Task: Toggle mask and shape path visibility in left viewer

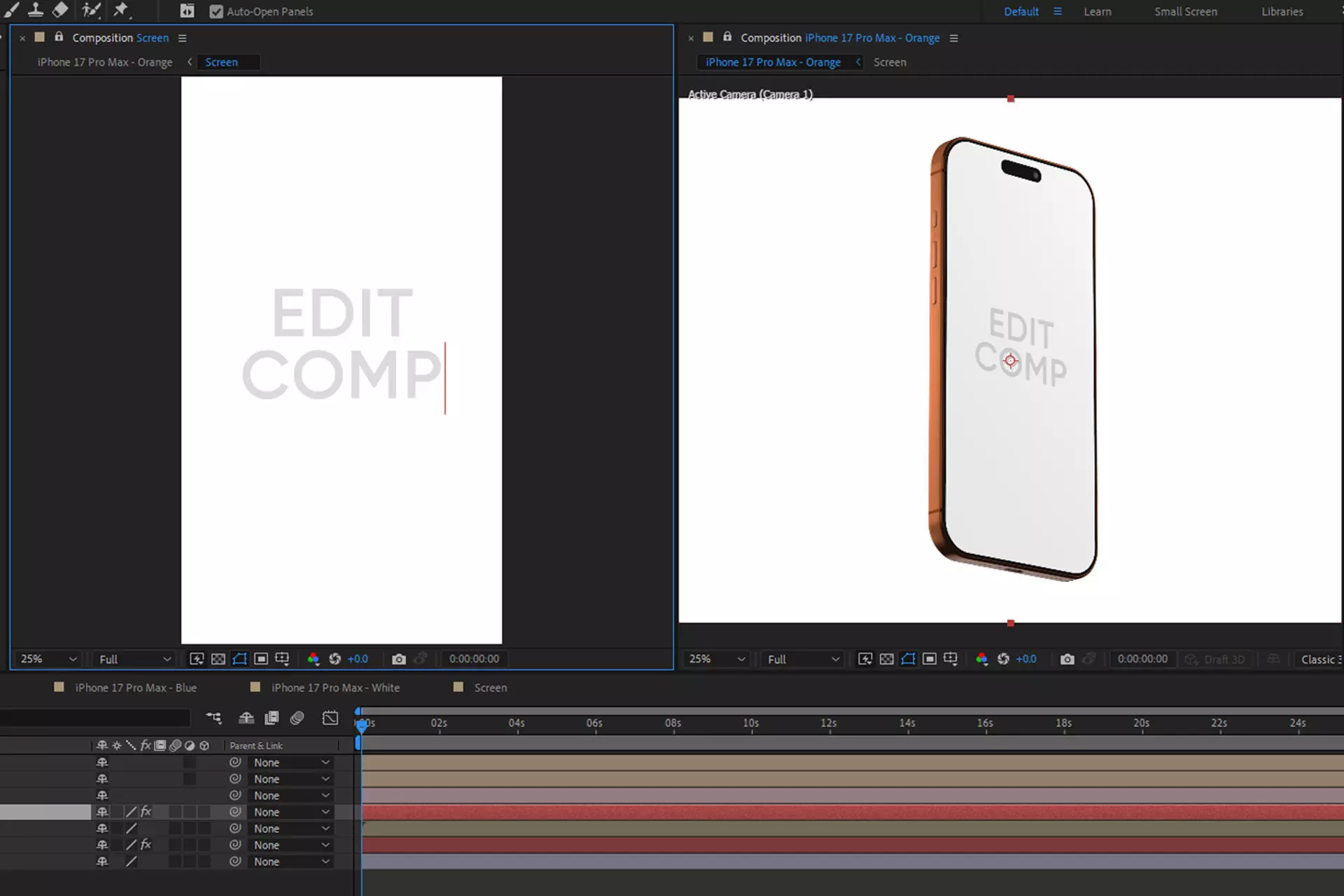Action: 239,659
